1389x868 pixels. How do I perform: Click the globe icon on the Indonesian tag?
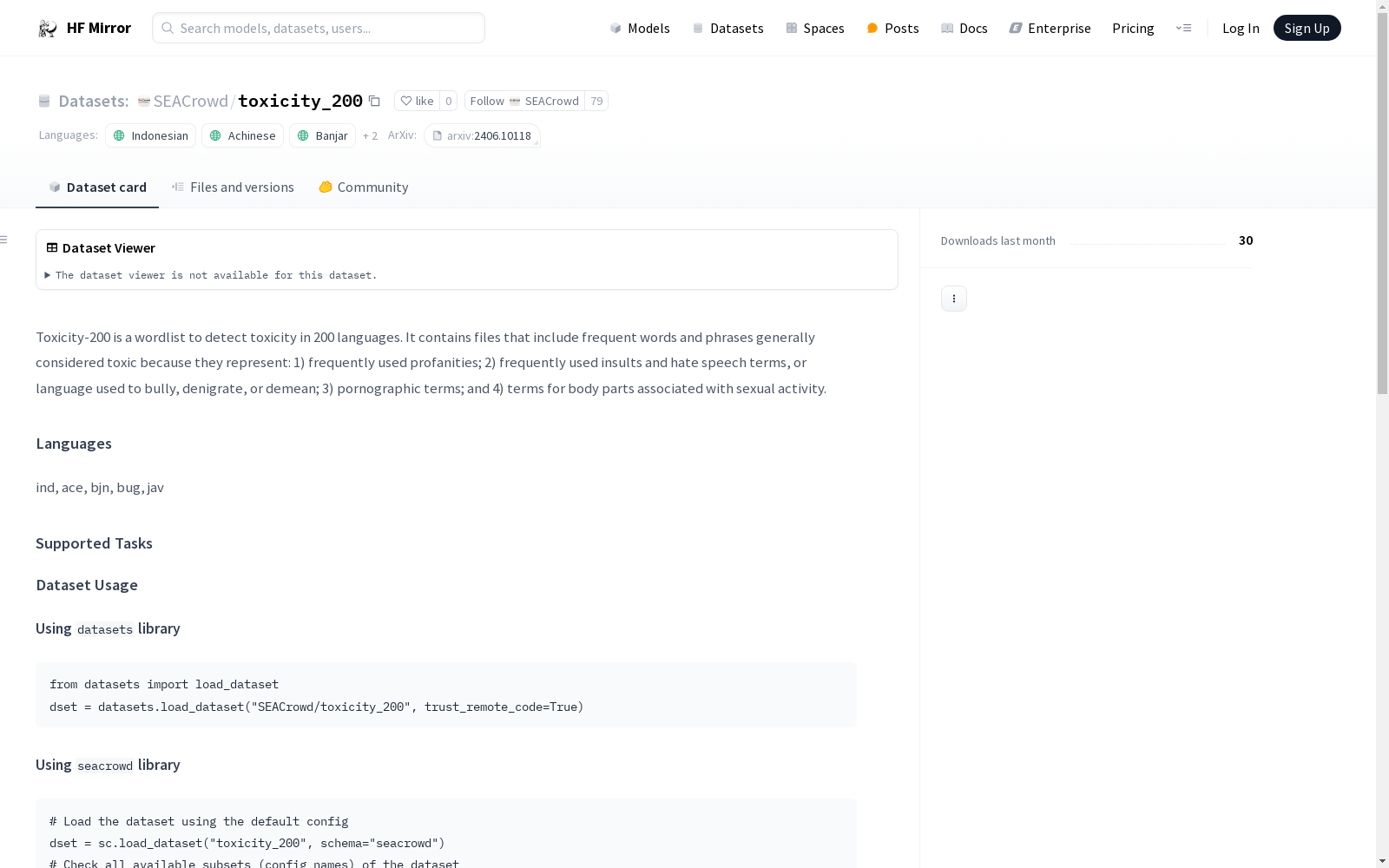coord(120,135)
